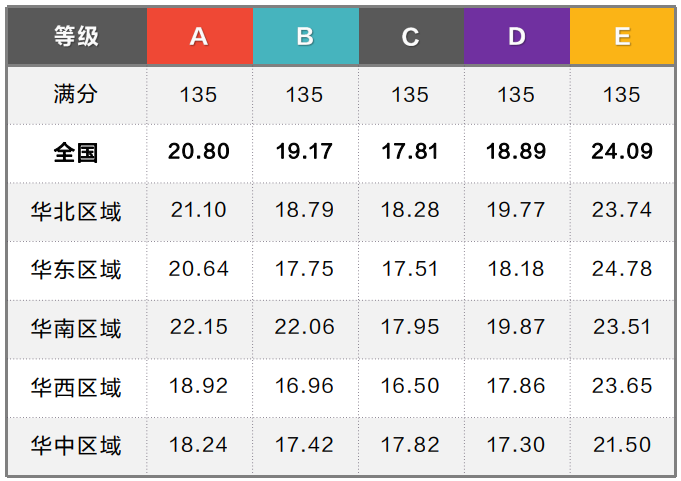The image size is (681, 481).
Task: Click the 等级 header cell
Action: pyautogui.click(x=77, y=37)
